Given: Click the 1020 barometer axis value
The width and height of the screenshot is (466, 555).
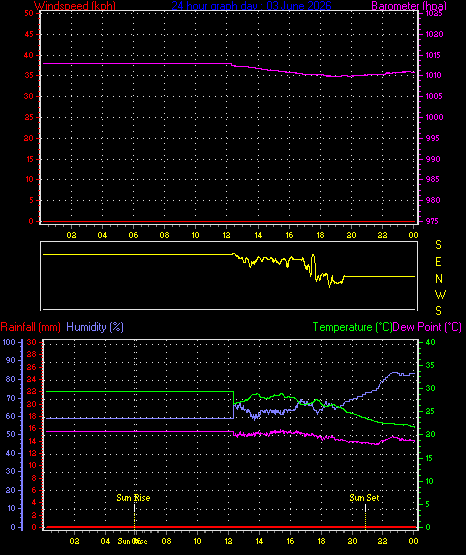Looking at the screenshot, I should point(434,34).
